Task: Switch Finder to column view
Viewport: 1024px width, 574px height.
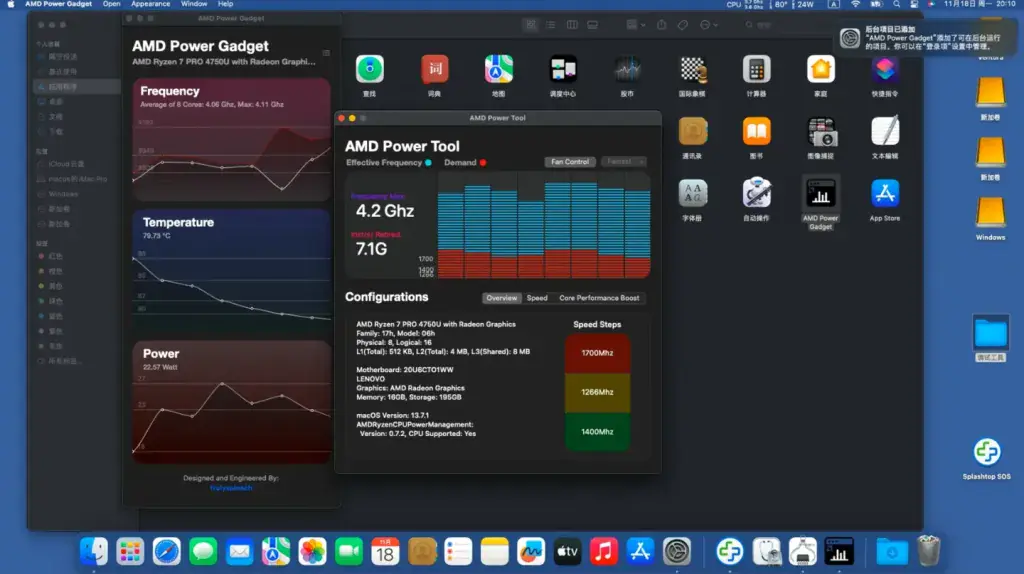Action: [x=572, y=25]
